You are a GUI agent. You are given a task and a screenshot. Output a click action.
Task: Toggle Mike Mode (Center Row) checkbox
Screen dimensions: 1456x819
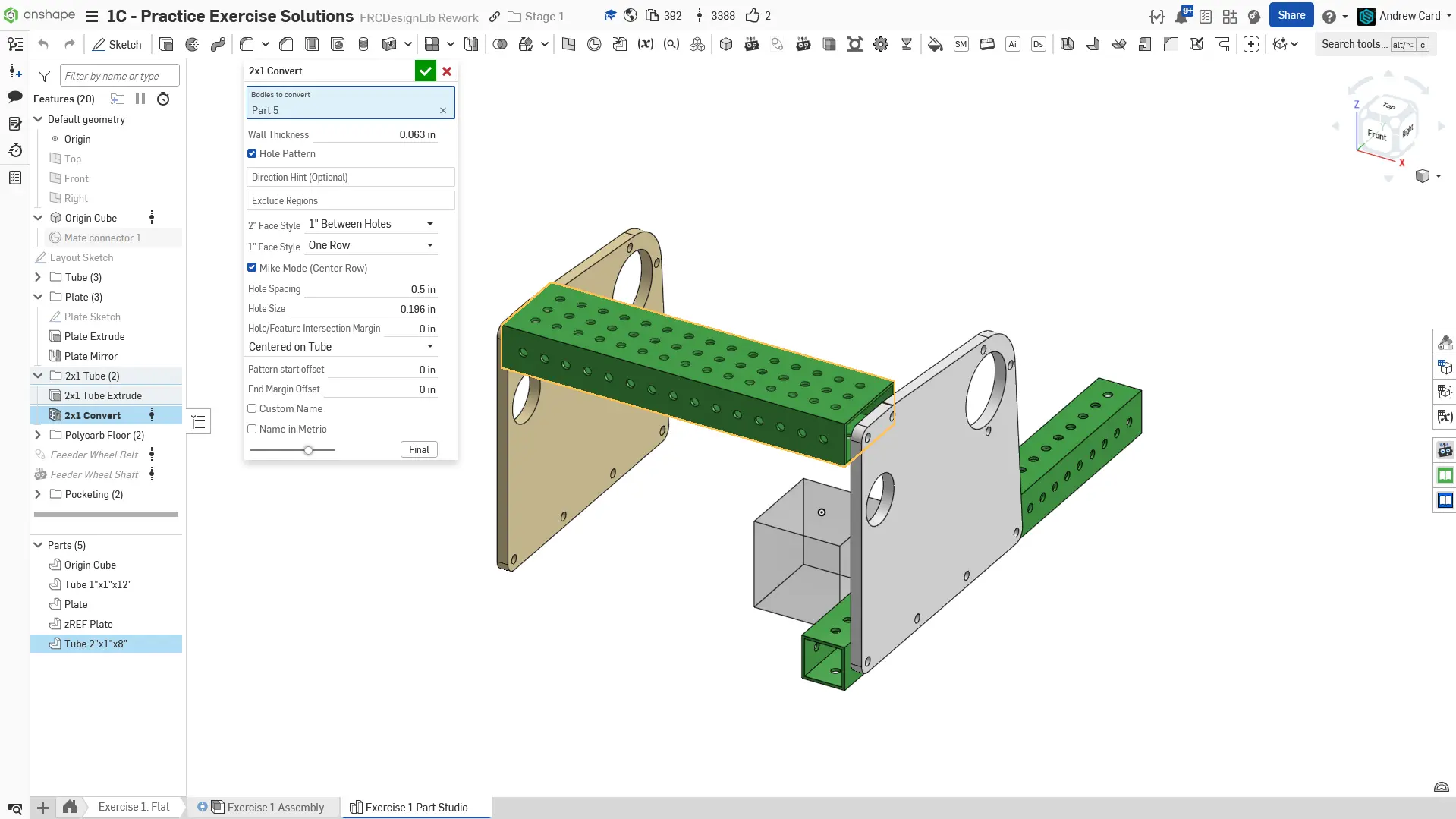point(252,268)
